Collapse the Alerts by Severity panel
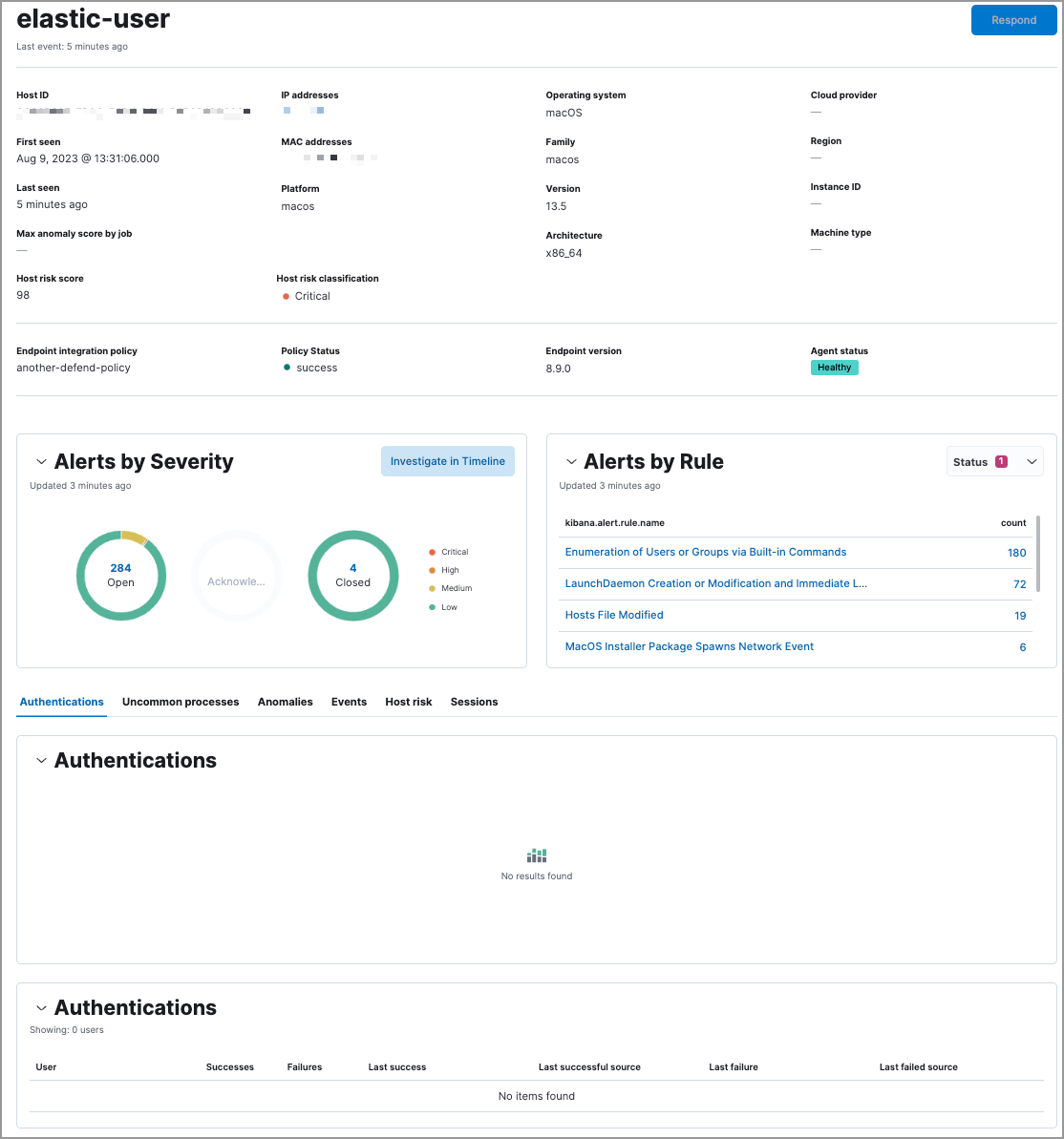Viewport: 1064px width, 1139px height. pyautogui.click(x=41, y=461)
